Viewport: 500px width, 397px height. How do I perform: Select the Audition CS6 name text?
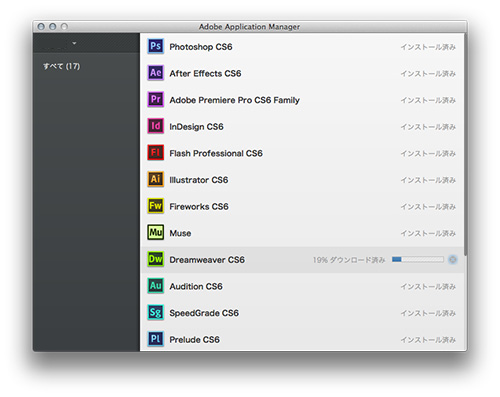point(196,286)
